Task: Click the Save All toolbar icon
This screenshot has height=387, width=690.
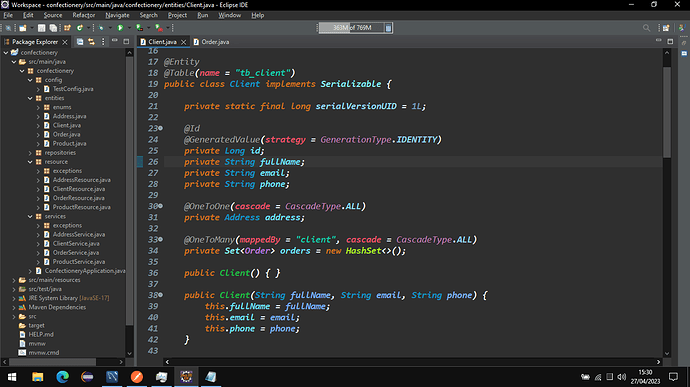Action: click(x=53, y=28)
